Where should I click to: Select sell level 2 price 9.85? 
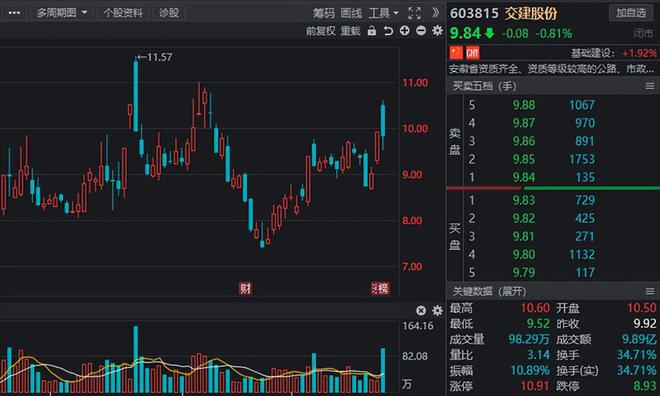pos(524,159)
